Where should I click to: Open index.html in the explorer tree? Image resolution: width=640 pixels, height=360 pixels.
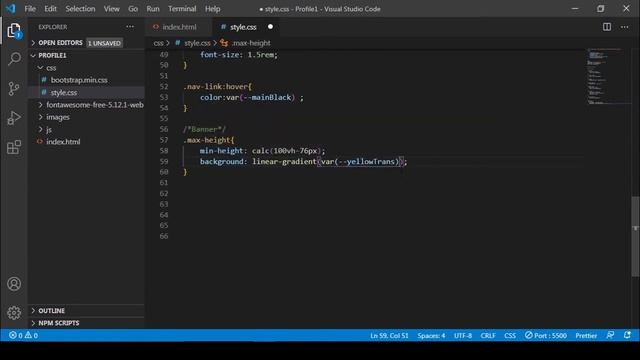pos(63,142)
